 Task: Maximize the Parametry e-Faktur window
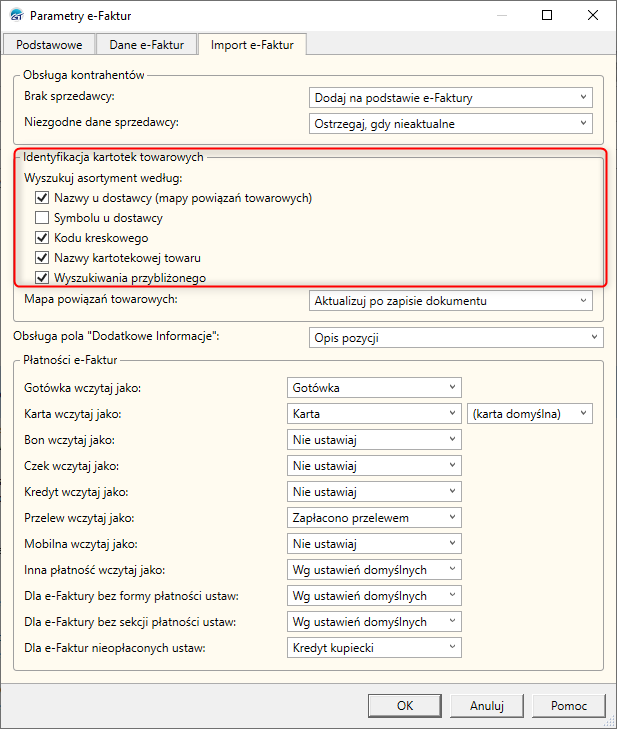pyautogui.click(x=546, y=16)
